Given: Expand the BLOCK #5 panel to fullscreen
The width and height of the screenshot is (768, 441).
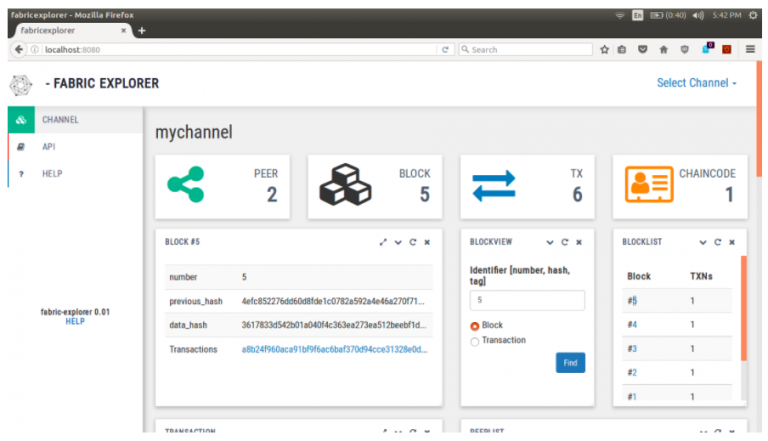Looking at the screenshot, I should 383,242.
